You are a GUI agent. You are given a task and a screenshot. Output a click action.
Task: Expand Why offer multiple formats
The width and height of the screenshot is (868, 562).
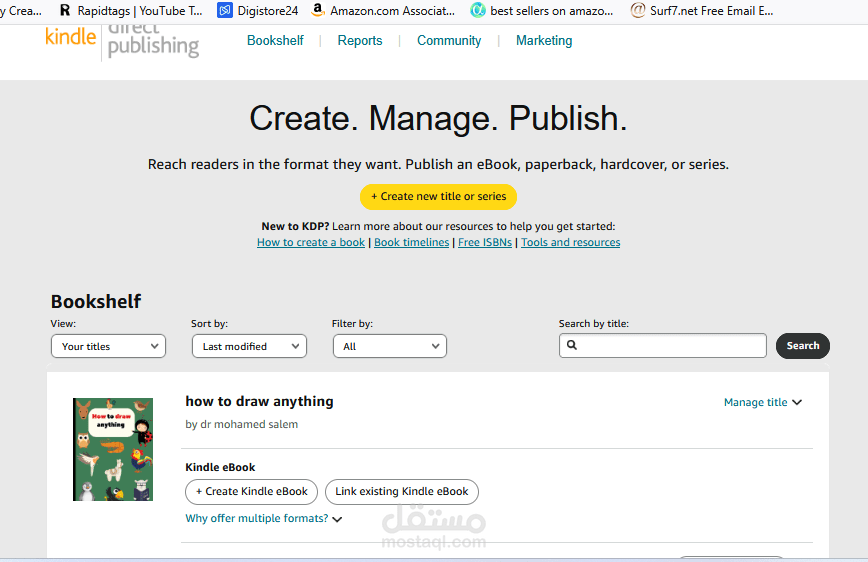click(x=264, y=518)
